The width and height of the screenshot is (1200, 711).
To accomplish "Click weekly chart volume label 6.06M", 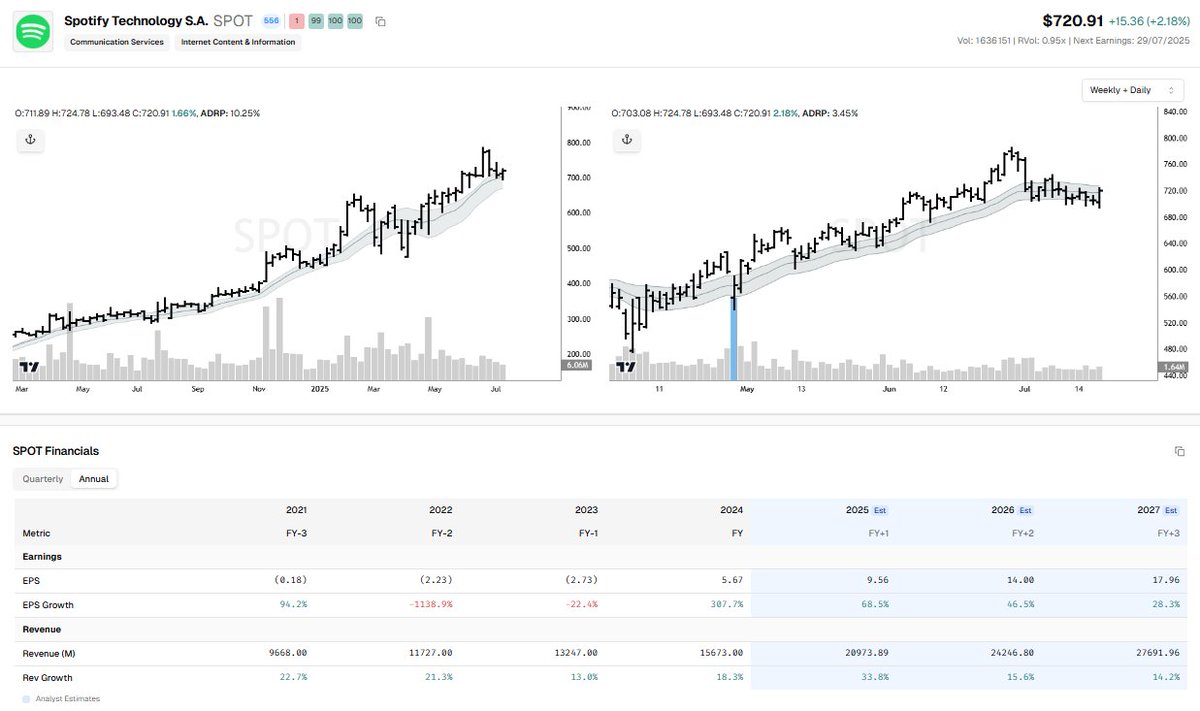I will 578,366.
